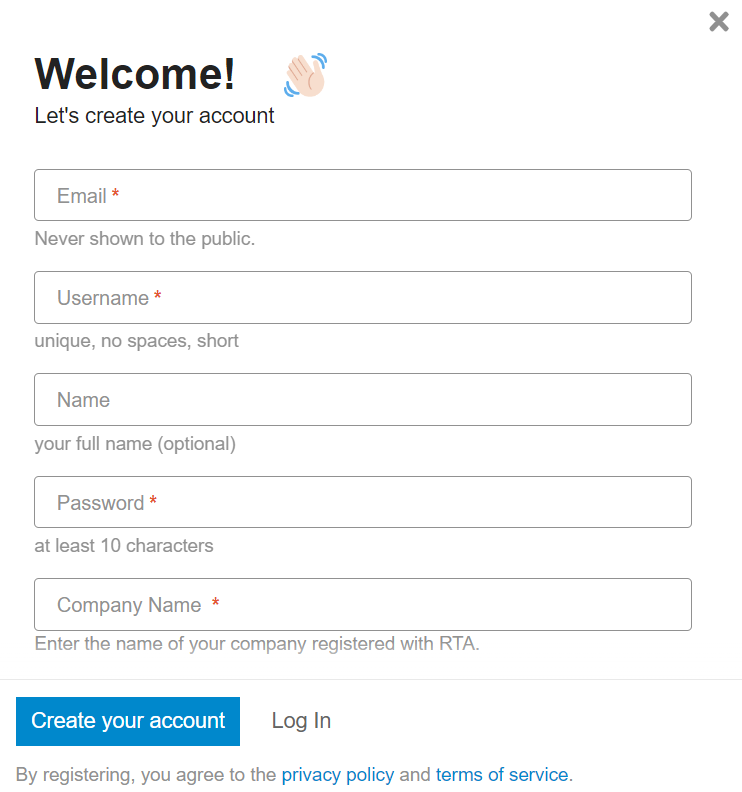Focus the Password entry field
The width and height of the screenshot is (742, 792).
pyautogui.click(x=362, y=502)
